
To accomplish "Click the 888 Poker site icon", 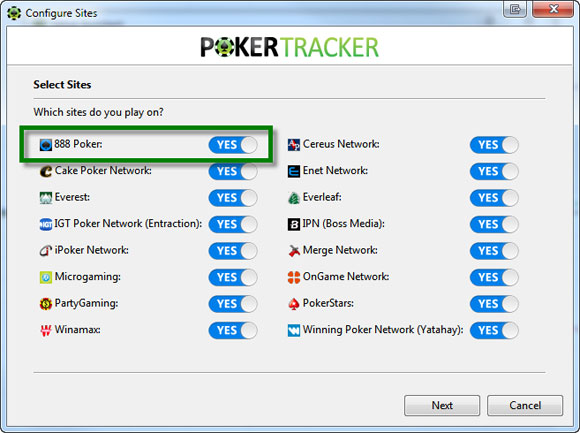I will coord(46,145).
